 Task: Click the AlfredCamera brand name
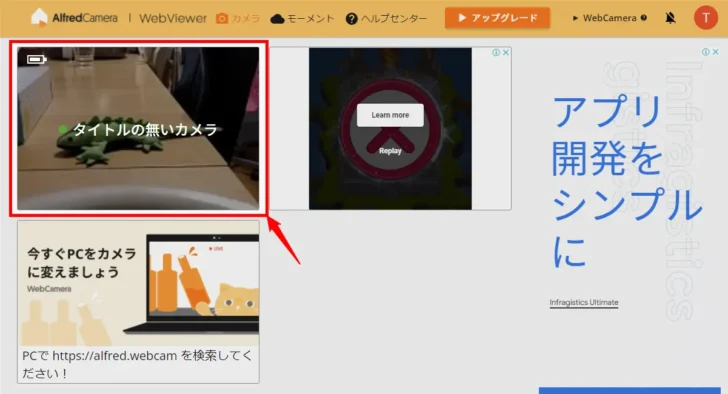(84, 18)
